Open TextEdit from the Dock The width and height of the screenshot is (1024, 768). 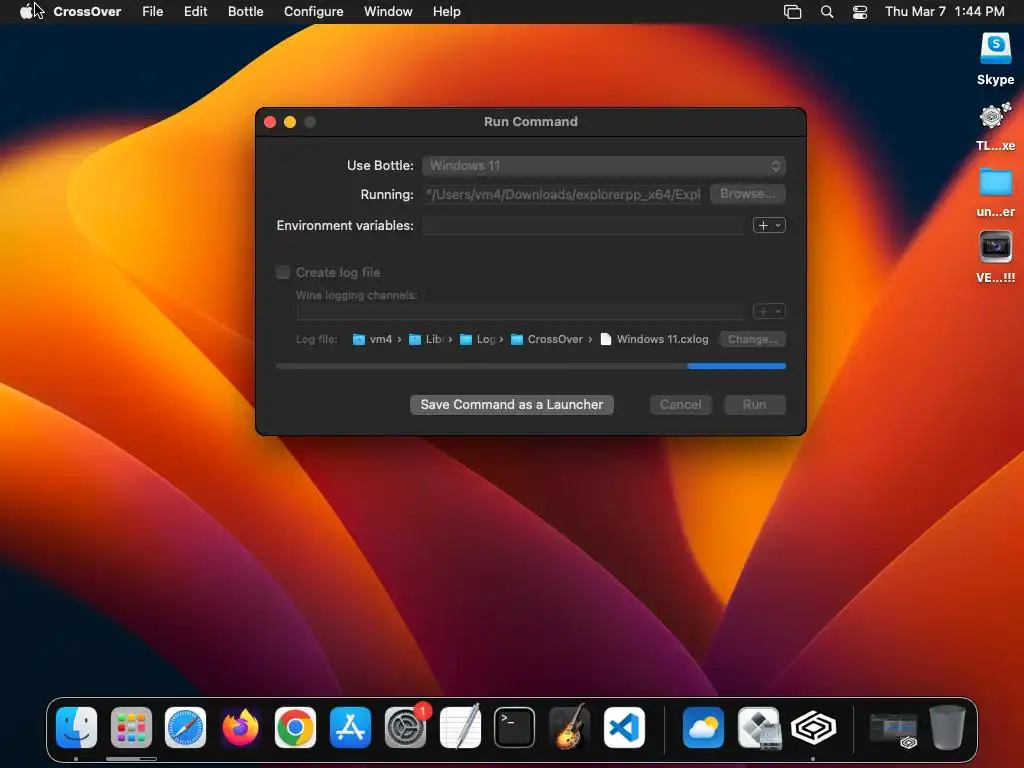tap(460, 727)
